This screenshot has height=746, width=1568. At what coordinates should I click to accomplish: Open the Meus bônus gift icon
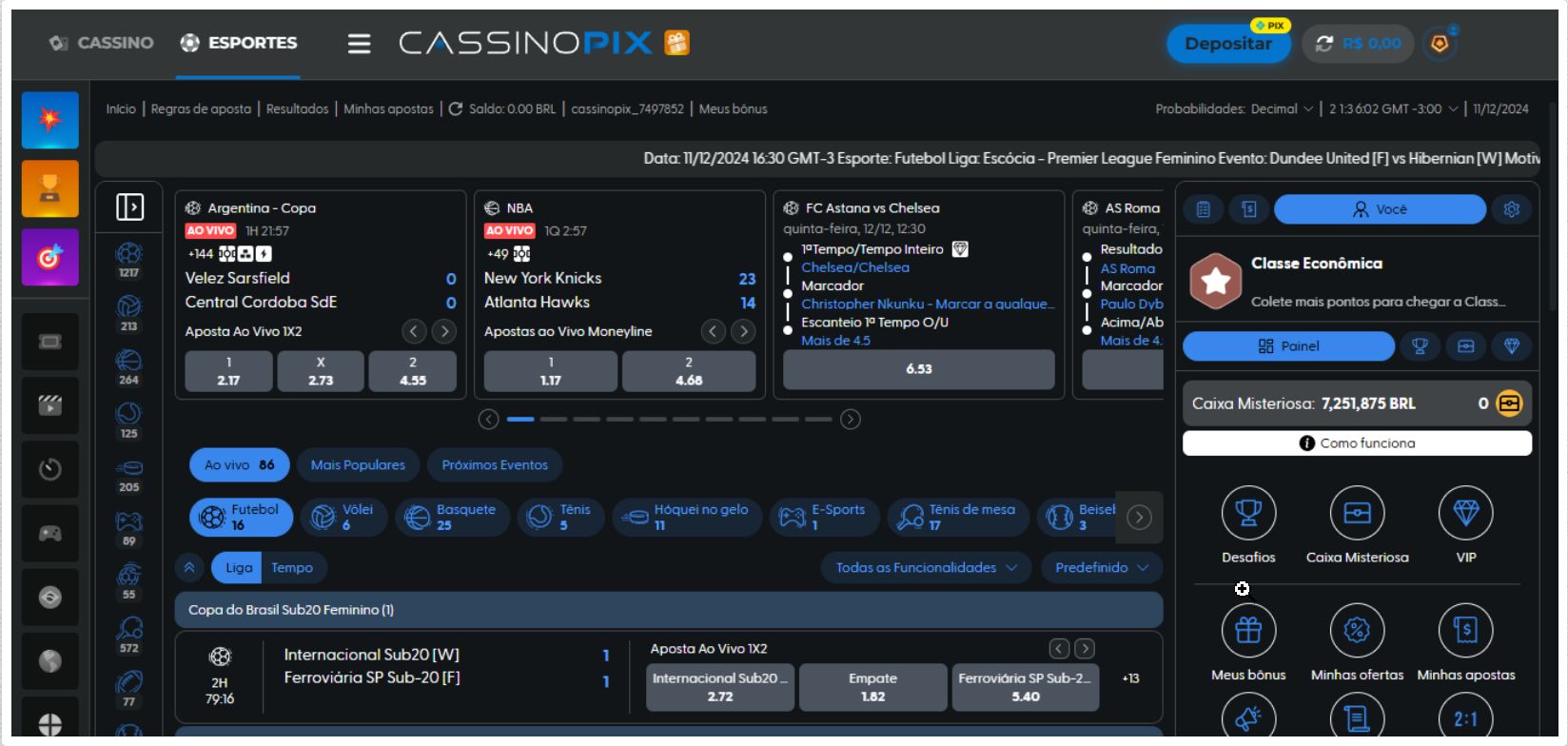pyautogui.click(x=1247, y=631)
